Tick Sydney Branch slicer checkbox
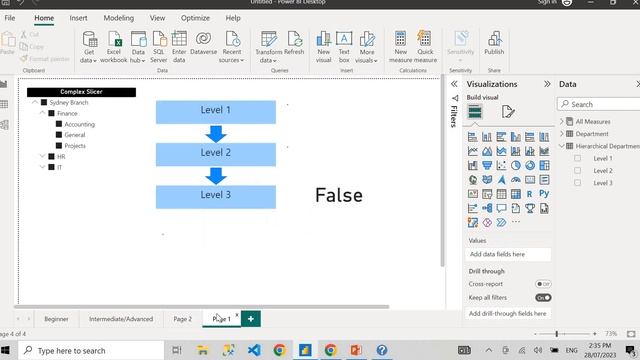This screenshot has width=640, height=360. point(44,102)
